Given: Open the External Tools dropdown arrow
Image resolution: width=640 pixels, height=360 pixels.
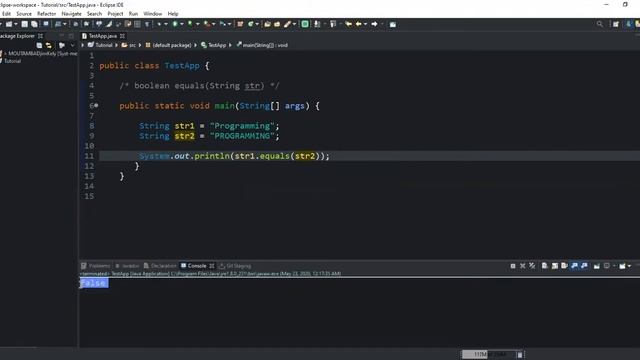Looking at the screenshot, I should tap(213, 24).
